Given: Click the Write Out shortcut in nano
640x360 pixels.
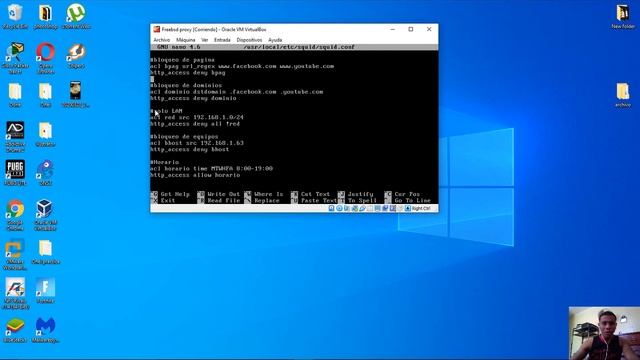Looking at the screenshot, I should coord(219,194).
